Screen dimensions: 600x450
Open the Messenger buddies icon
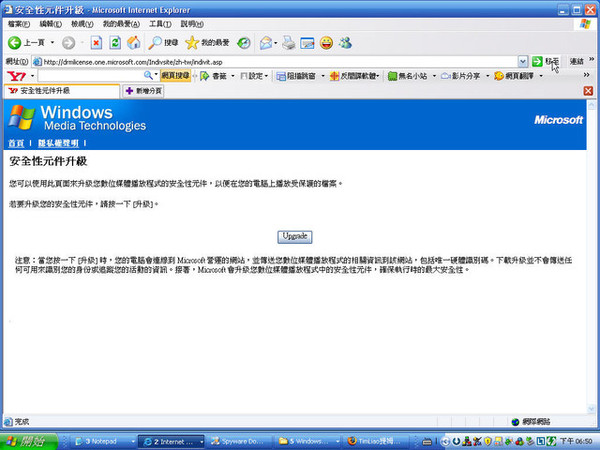pos(345,43)
